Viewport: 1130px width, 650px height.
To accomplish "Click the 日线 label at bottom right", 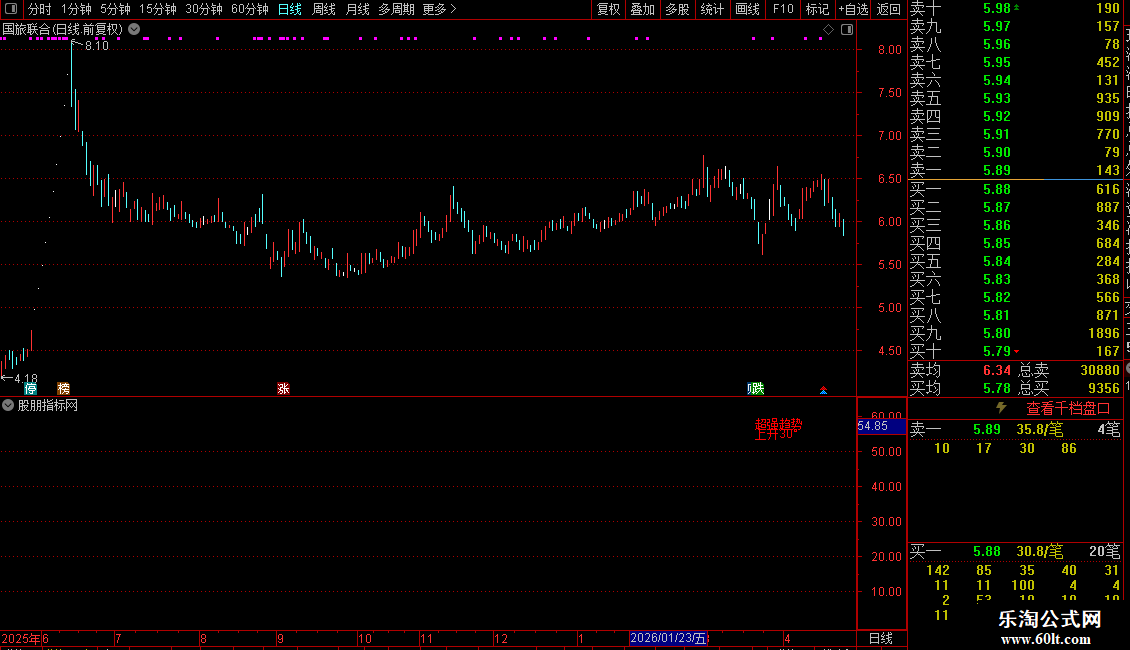I will pos(881,638).
